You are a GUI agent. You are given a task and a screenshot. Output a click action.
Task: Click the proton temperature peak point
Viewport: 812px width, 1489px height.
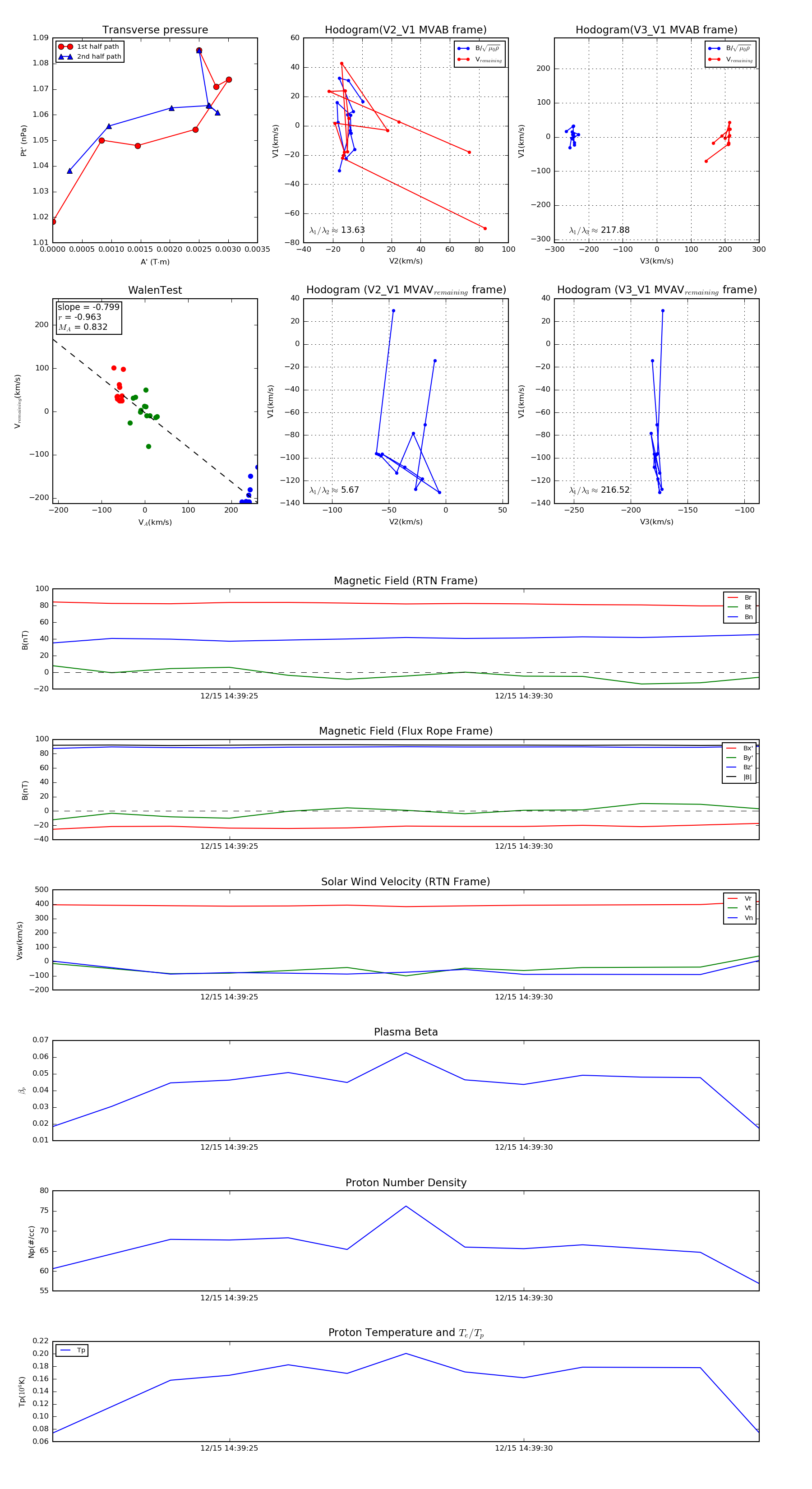(406, 1353)
